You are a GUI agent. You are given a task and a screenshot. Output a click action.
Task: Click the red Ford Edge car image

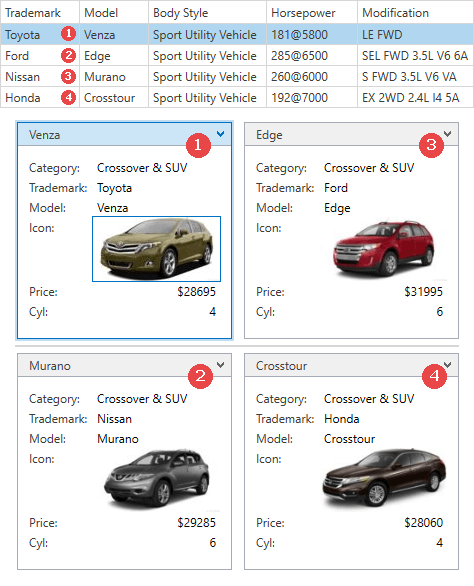(384, 249)
